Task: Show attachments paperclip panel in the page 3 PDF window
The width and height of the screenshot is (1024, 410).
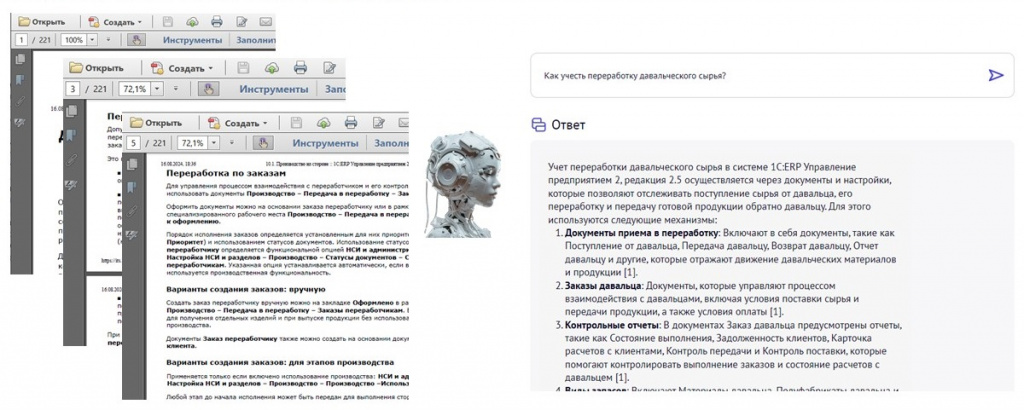Action: (x=71, y=160)
